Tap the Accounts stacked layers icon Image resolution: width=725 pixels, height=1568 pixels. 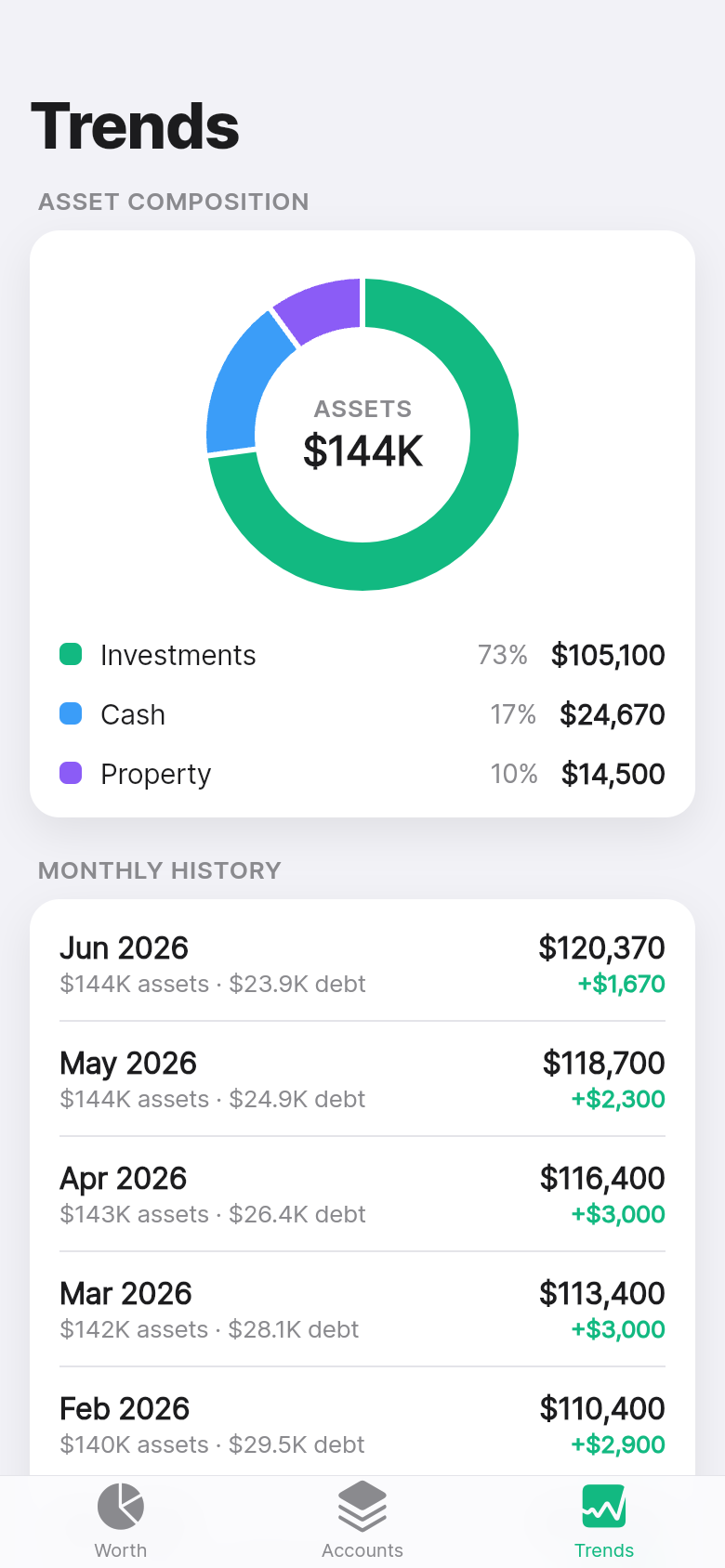click(362, 1506)
